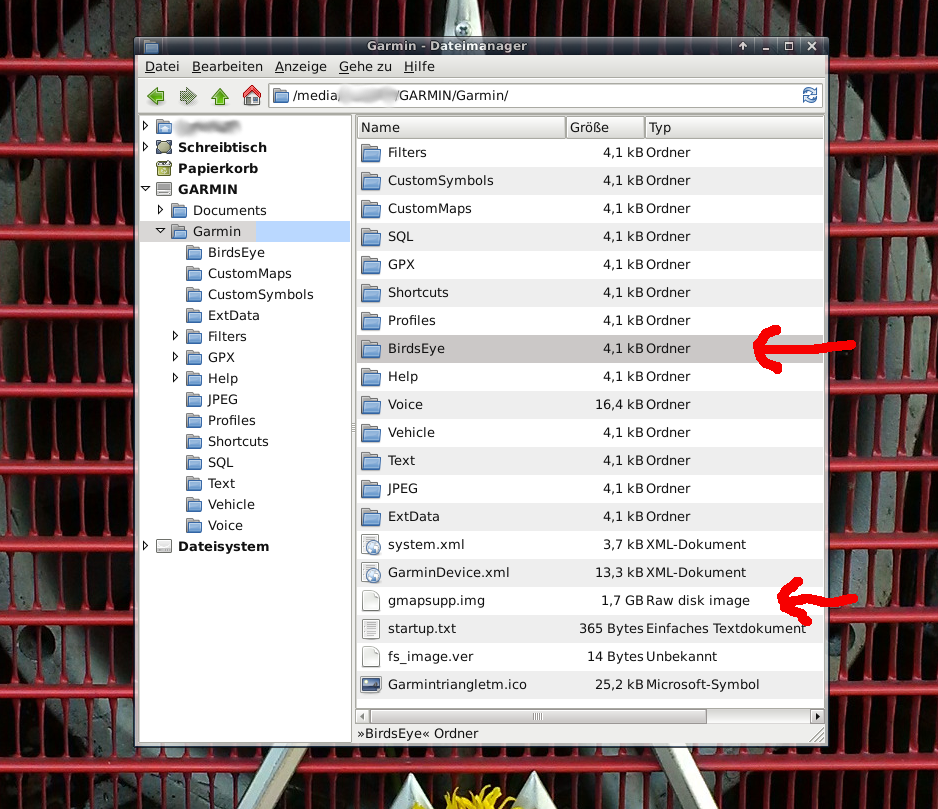Click the 1,7 GB size of gmapsupp.img

click(622, 601)
